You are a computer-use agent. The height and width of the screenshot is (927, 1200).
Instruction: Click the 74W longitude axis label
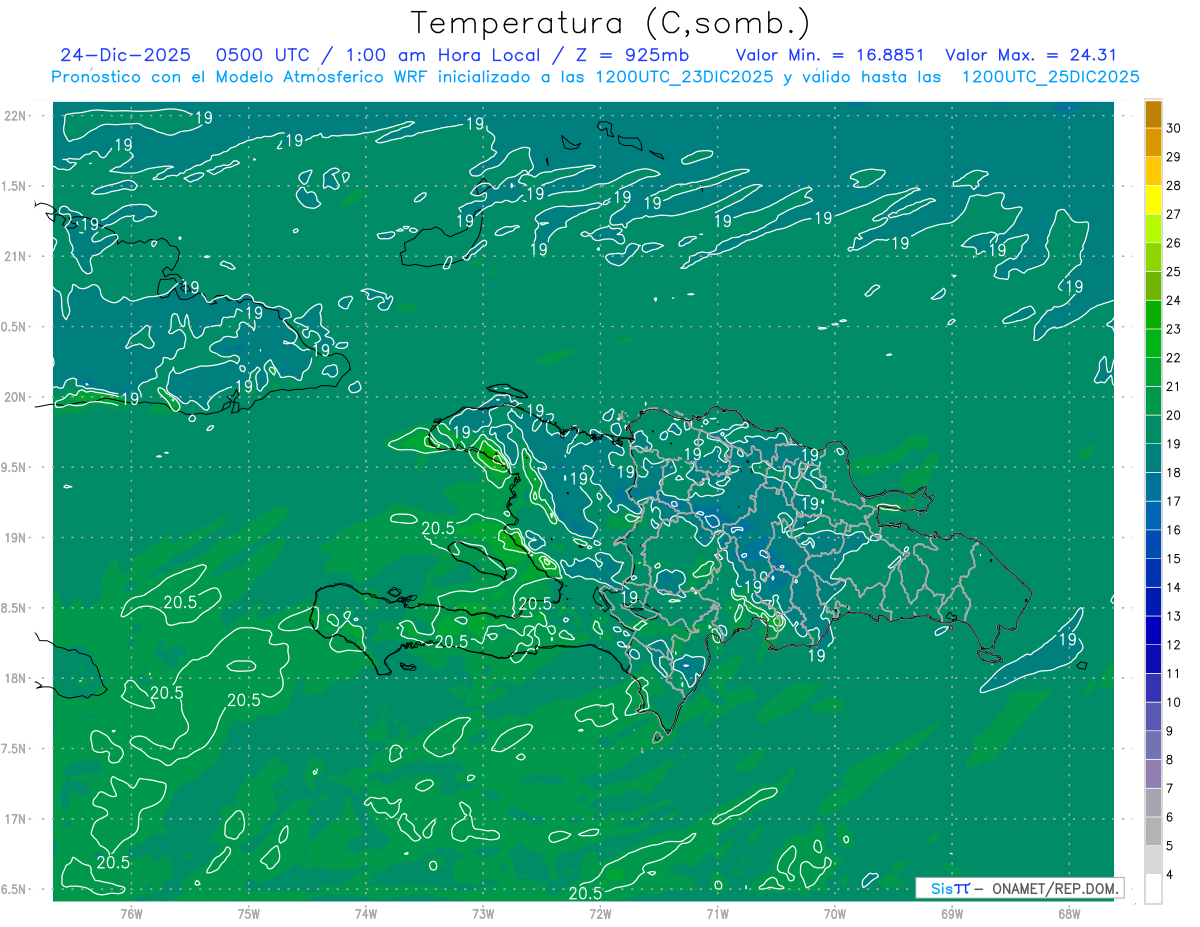[366, 913]
